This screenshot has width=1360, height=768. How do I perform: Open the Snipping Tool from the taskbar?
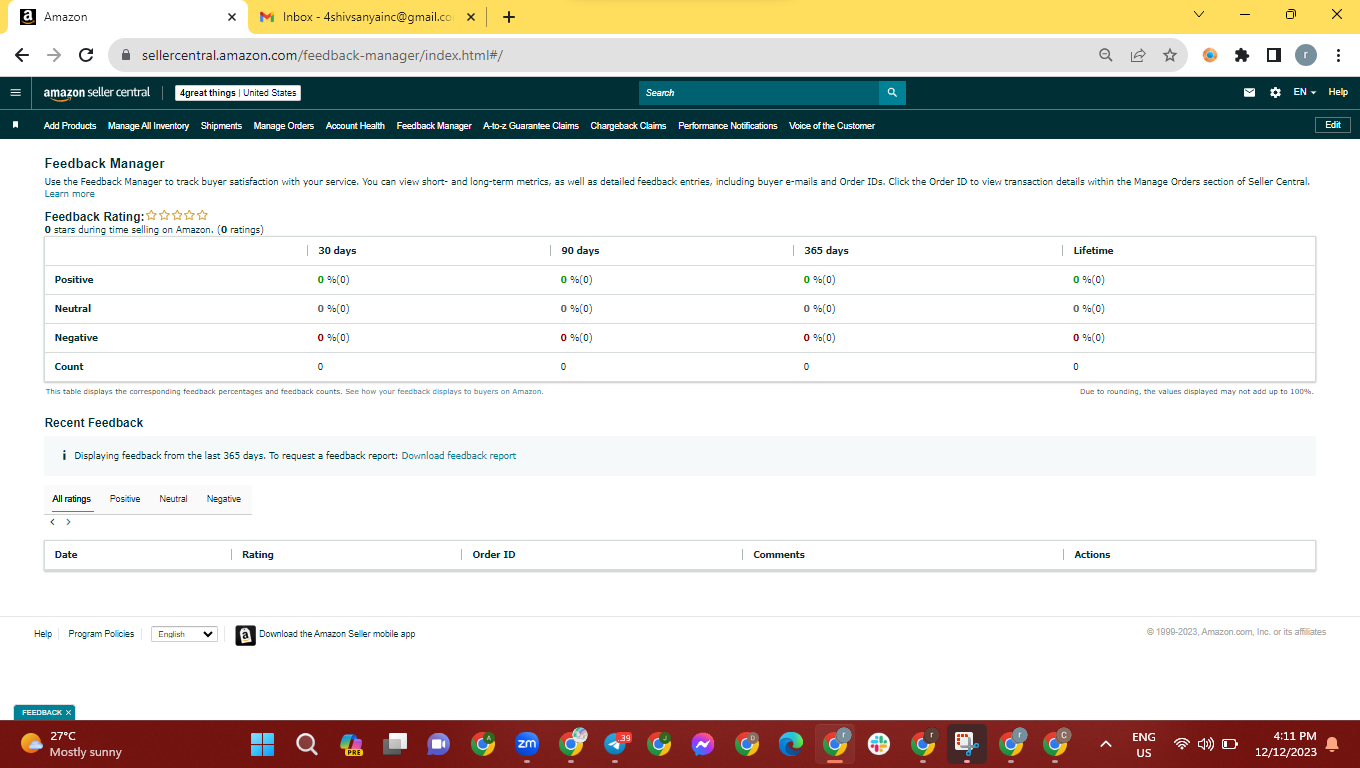[966, 744]
